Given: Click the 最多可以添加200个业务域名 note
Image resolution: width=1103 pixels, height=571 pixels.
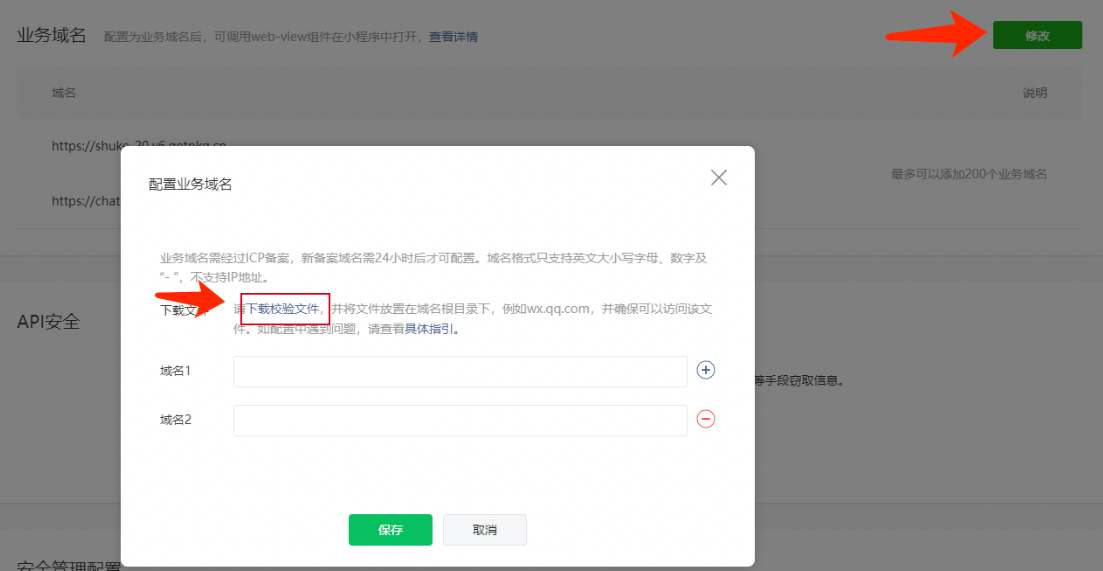Looking at the screenshot, I should (x=968, y=174).
